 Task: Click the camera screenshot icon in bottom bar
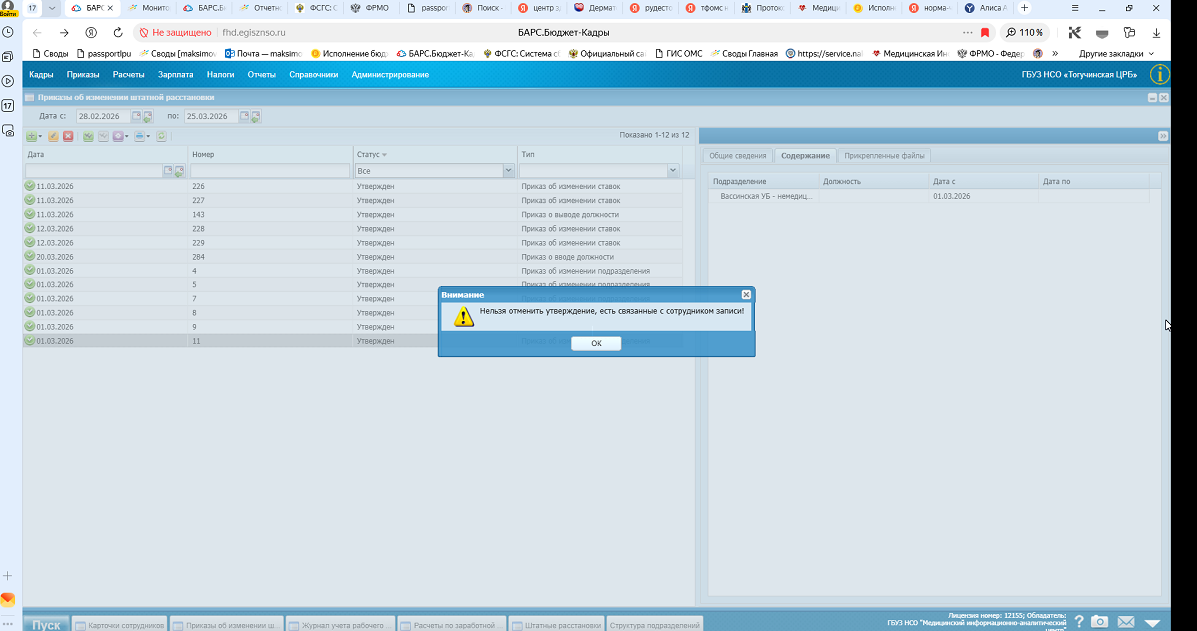pyautogui.click(x=1099, y=622)
